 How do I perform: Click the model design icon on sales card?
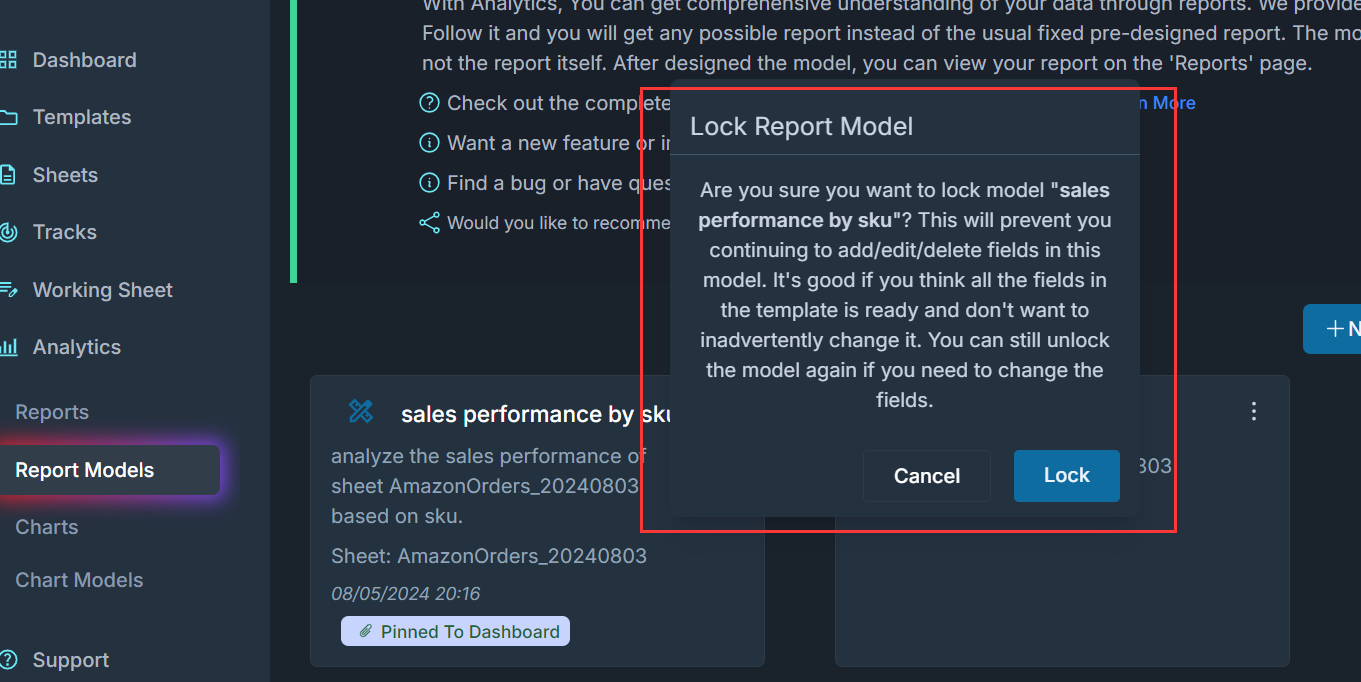(361, 411)
